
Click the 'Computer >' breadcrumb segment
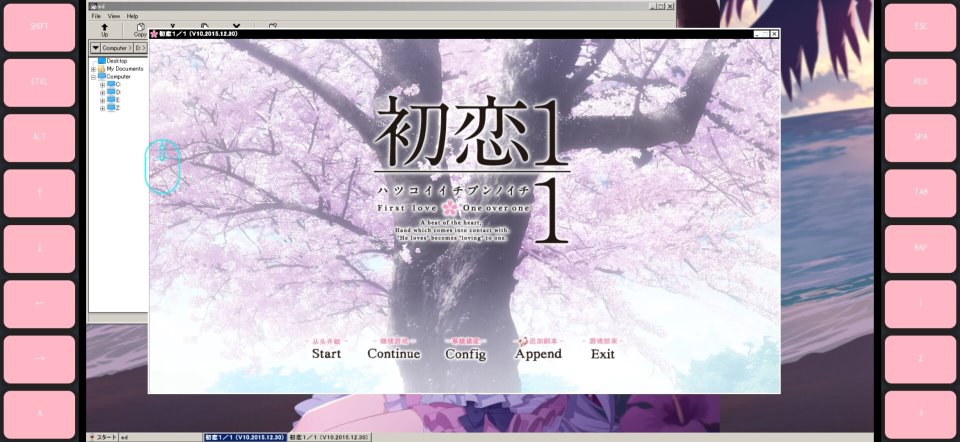point(117,48)
